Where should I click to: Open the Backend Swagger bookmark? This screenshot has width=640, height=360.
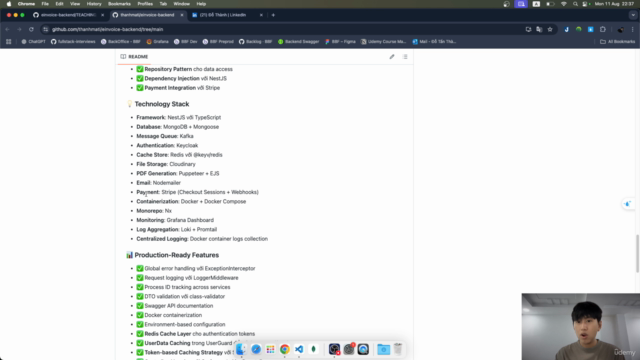click(x=299, y=42)
